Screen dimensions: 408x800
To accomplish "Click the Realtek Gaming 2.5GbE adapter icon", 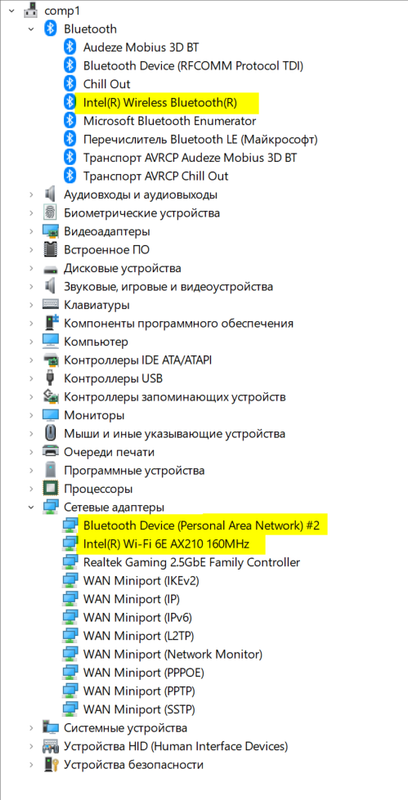I will click(x=69, y=562).
